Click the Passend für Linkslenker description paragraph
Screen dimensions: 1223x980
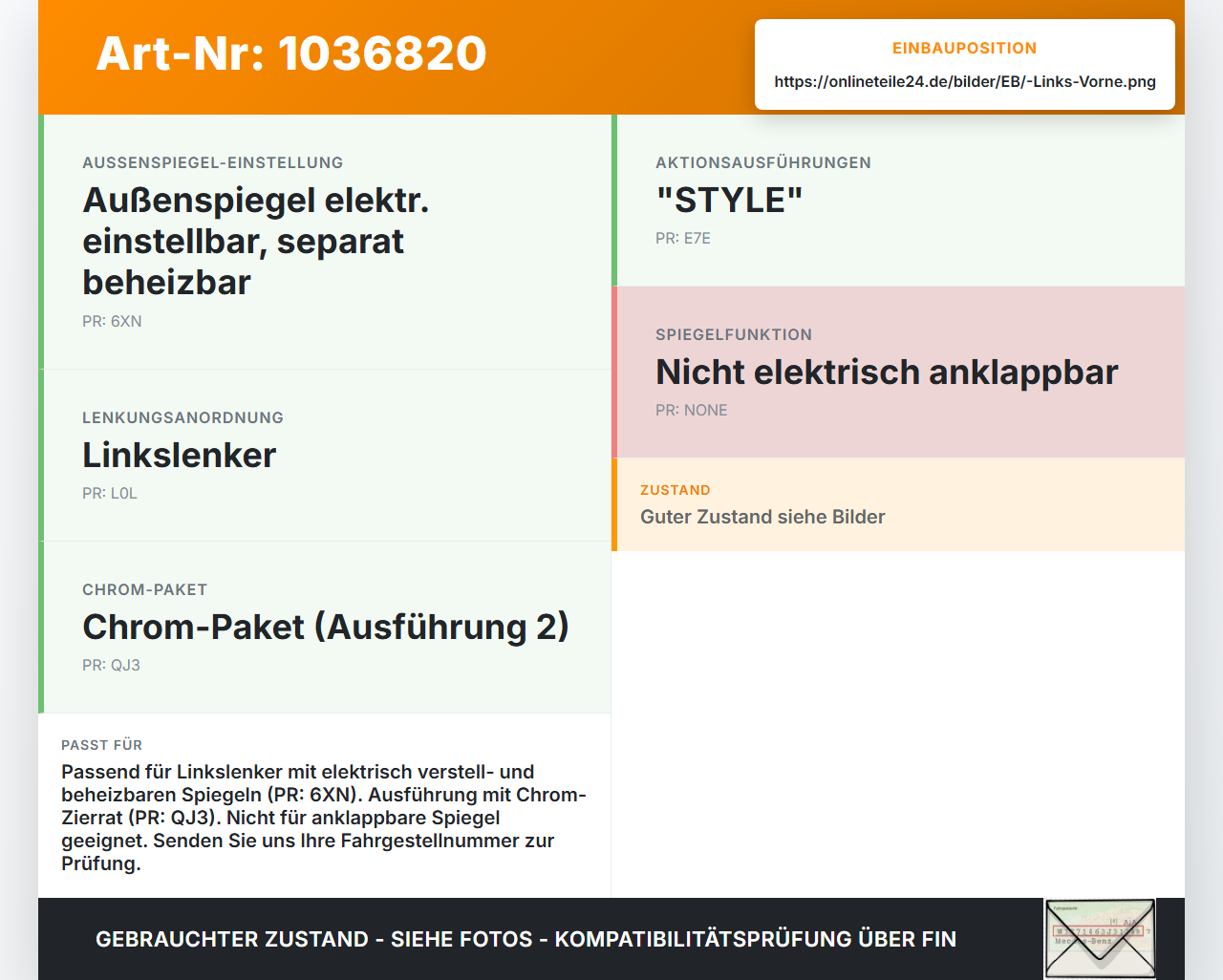[x=324, y=818]
